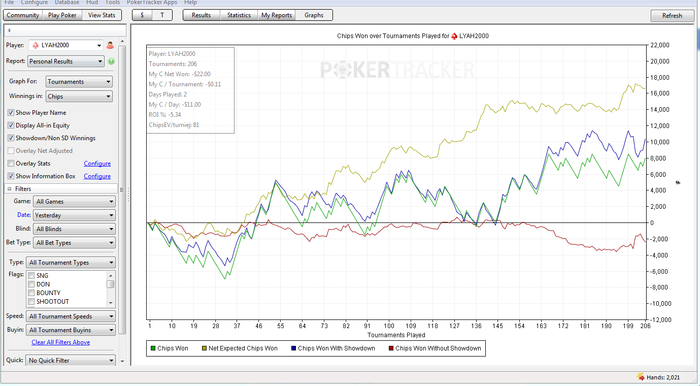Click Net Expected Chips Won yellow legend marker
This screenshot has width=700, height=386.
tap(204, 349)
